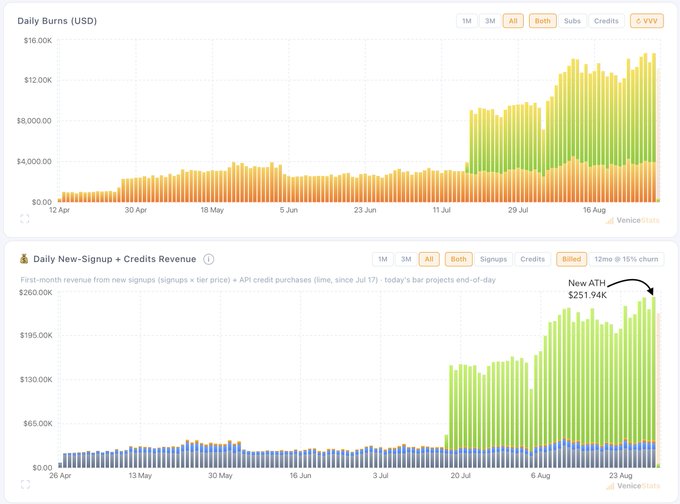Image resolution: width=680 pixels, height=504 pixels.
Task: Open the info tooltip beside the Credits Revenue title
Action: click(209, 259)
